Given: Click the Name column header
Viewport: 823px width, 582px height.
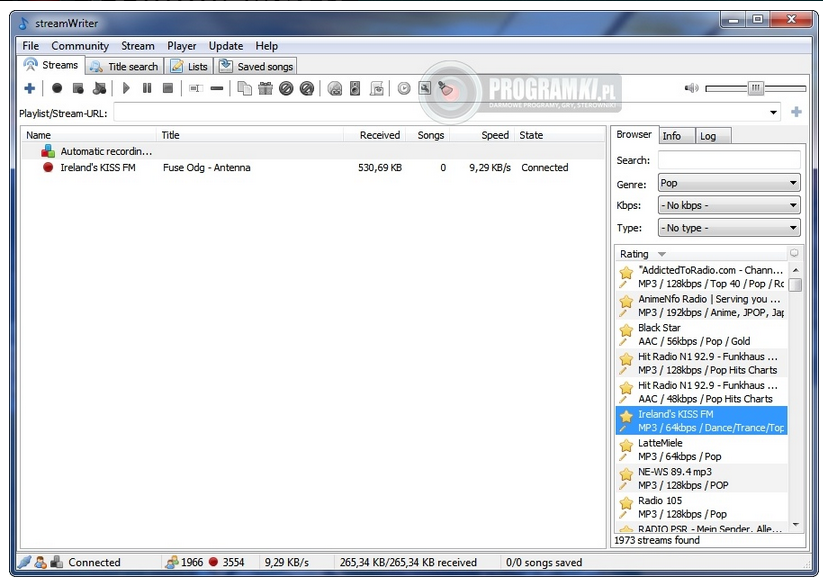Looking at the screenshot, I should point(88,135).
